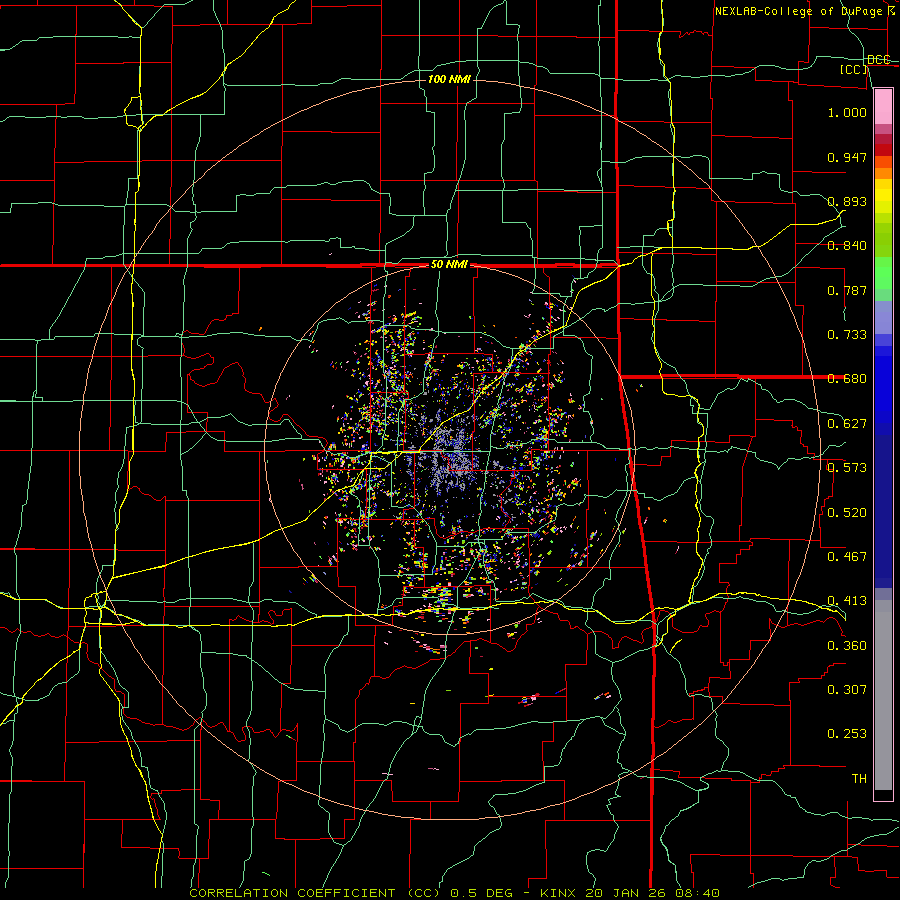Click the 0.947 legend value
The height and width of the screenshot is (900, 900).
pos(847,157)
